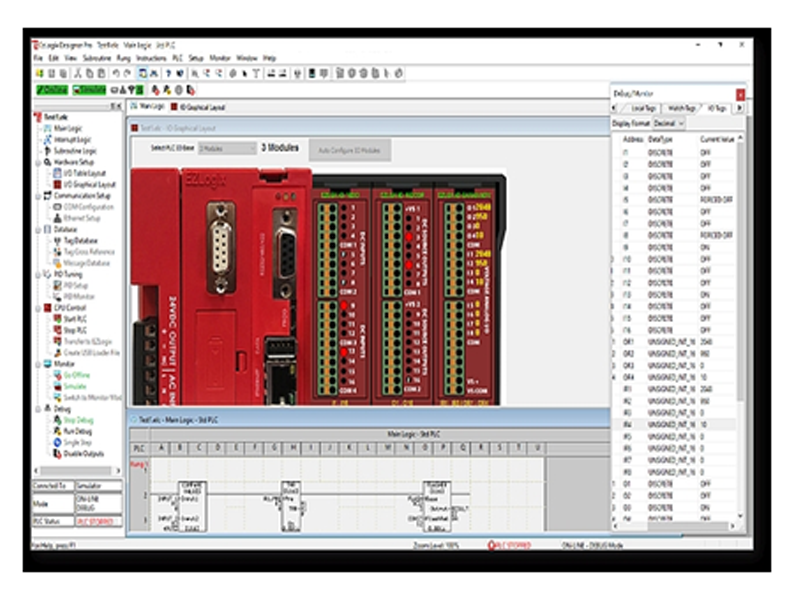The height and width of the screenshot is (600, 793).
Task: Open the Subroutine menu
Action: [x=97, y=58]
